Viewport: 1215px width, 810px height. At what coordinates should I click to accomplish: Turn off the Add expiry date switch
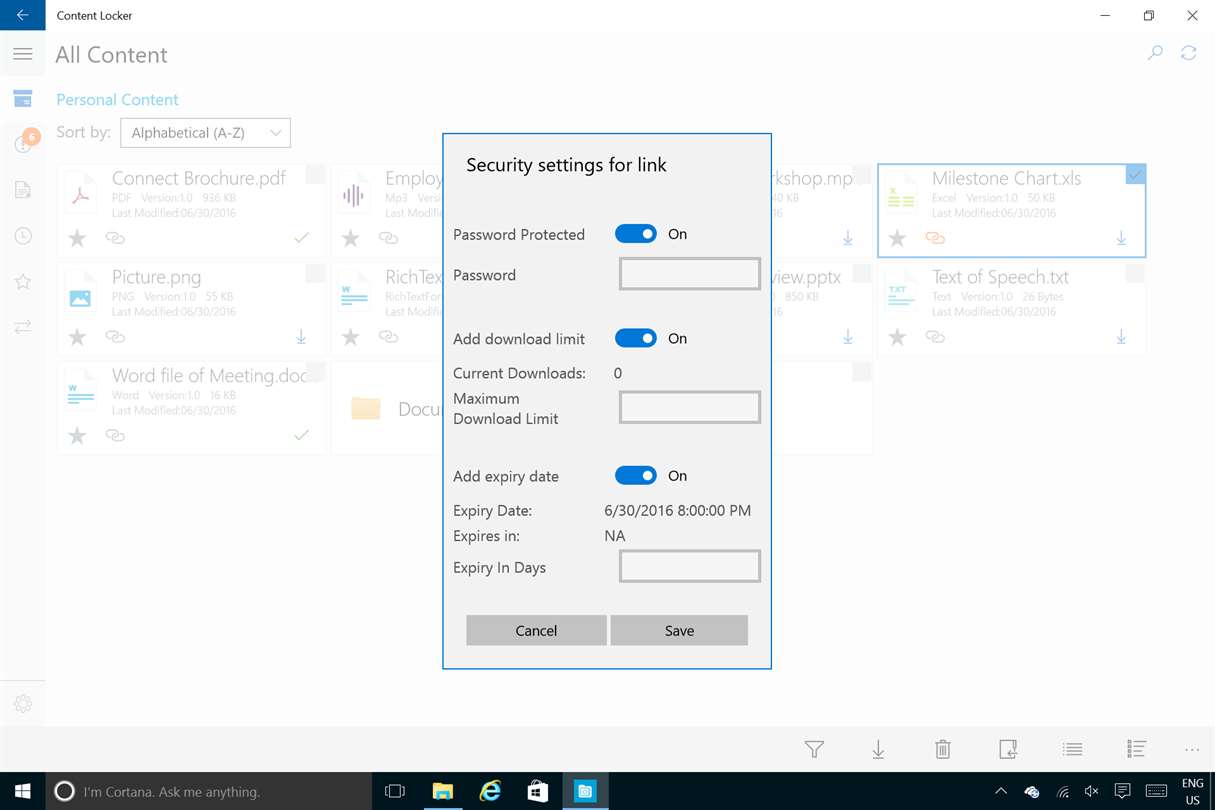tap(636, 476)
